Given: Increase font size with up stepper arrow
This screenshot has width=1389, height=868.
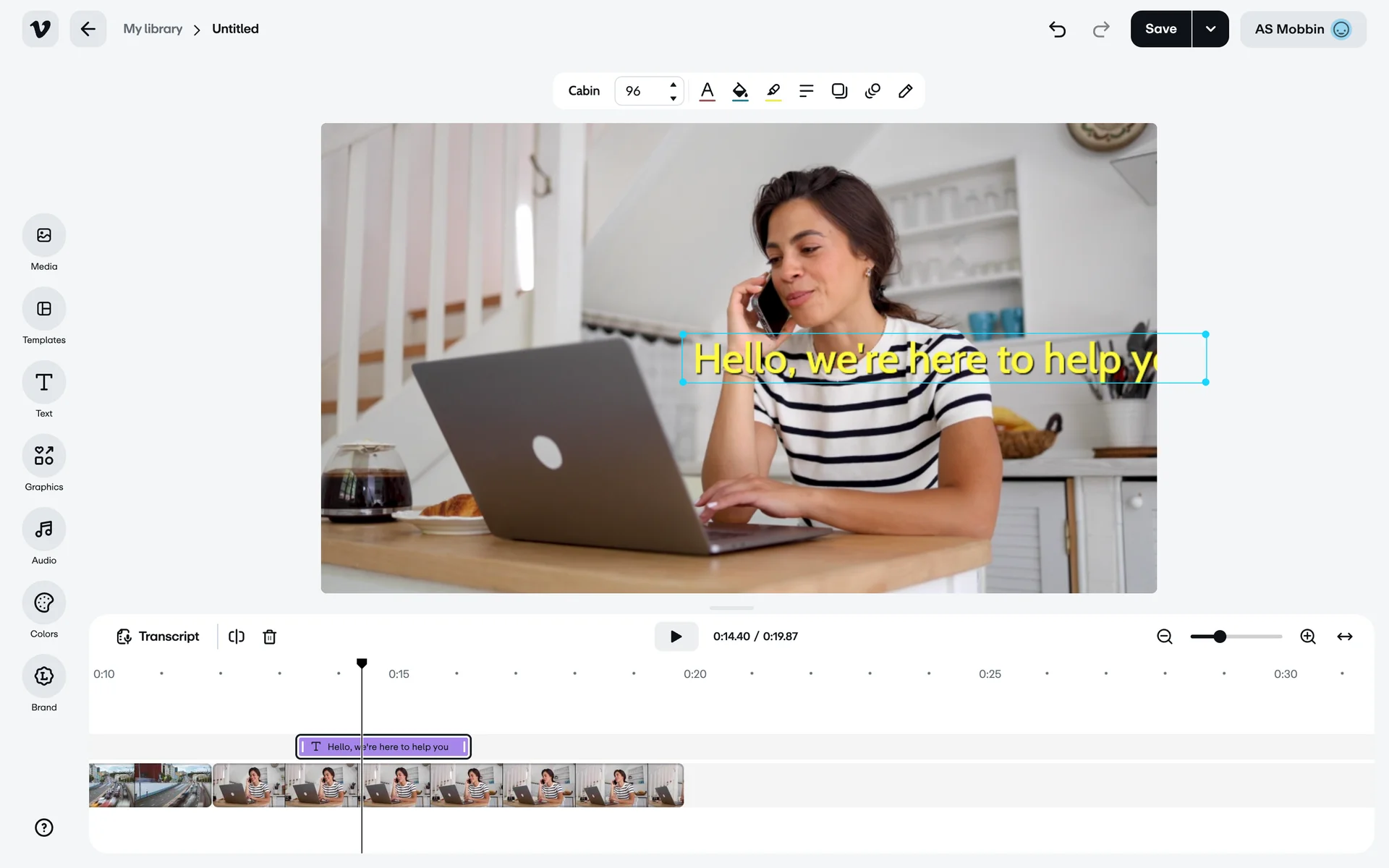Looking at the screenshot, I should [673, 84].
